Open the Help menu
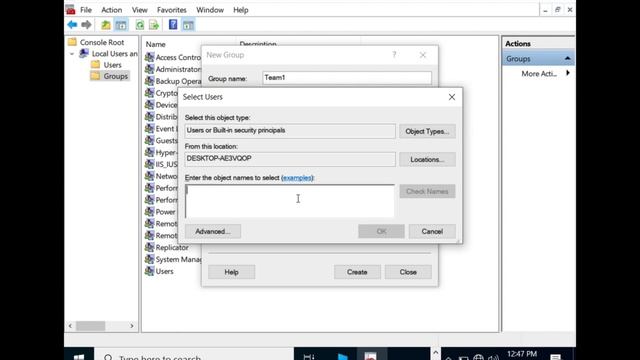The image size is (640, 360). (241, 10)
